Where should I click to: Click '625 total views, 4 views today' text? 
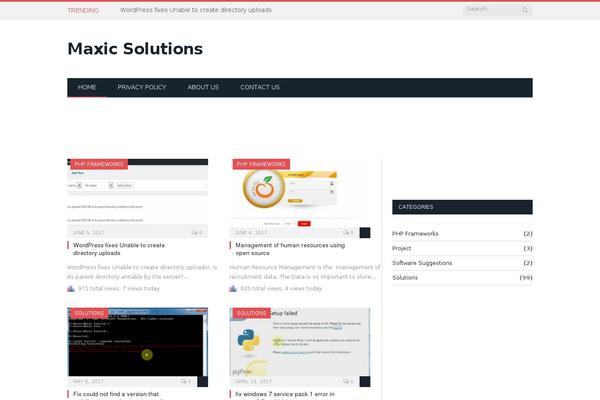[281, 289]
